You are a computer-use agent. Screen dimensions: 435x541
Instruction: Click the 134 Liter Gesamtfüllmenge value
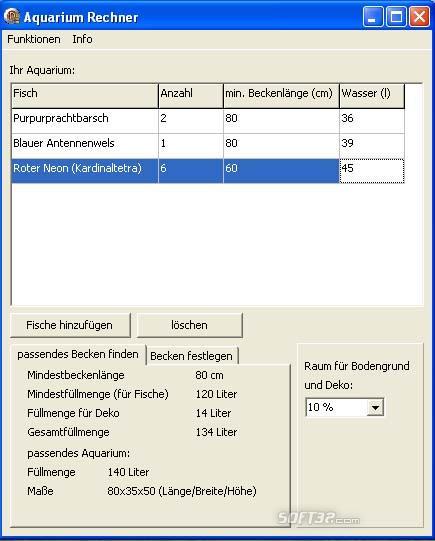pyautogui.click(x=217, y=432)
